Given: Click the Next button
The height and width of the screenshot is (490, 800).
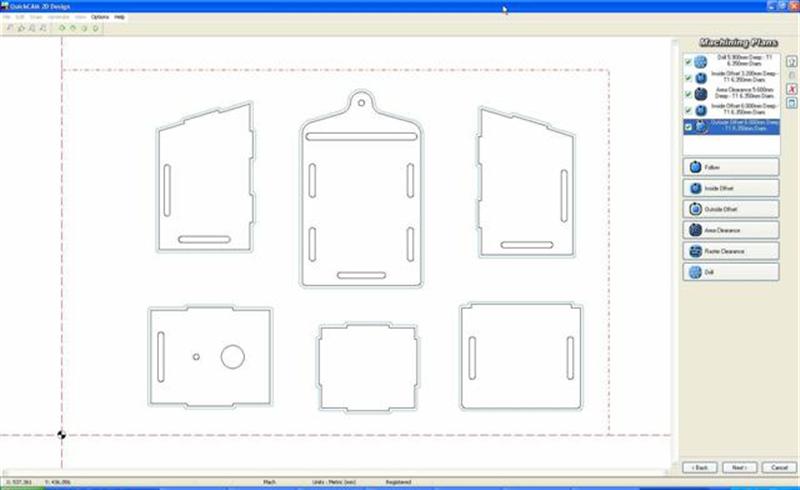Looking at the screenshot, I should (x=738, y=467).
